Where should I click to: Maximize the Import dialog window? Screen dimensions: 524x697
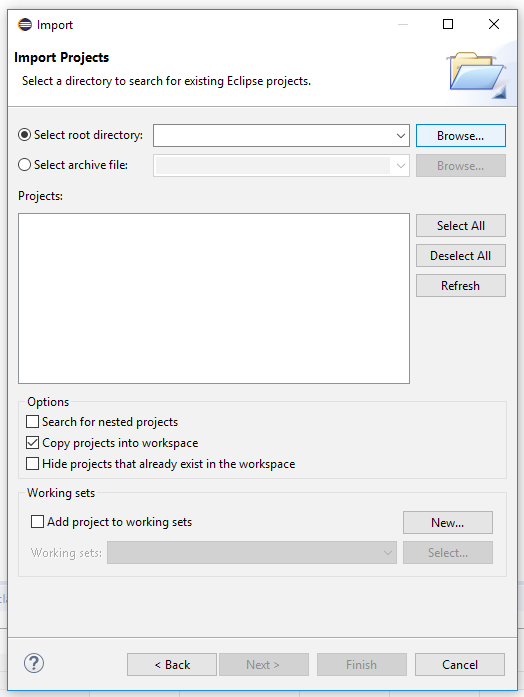pyautogui.click(x=448, y=24)
